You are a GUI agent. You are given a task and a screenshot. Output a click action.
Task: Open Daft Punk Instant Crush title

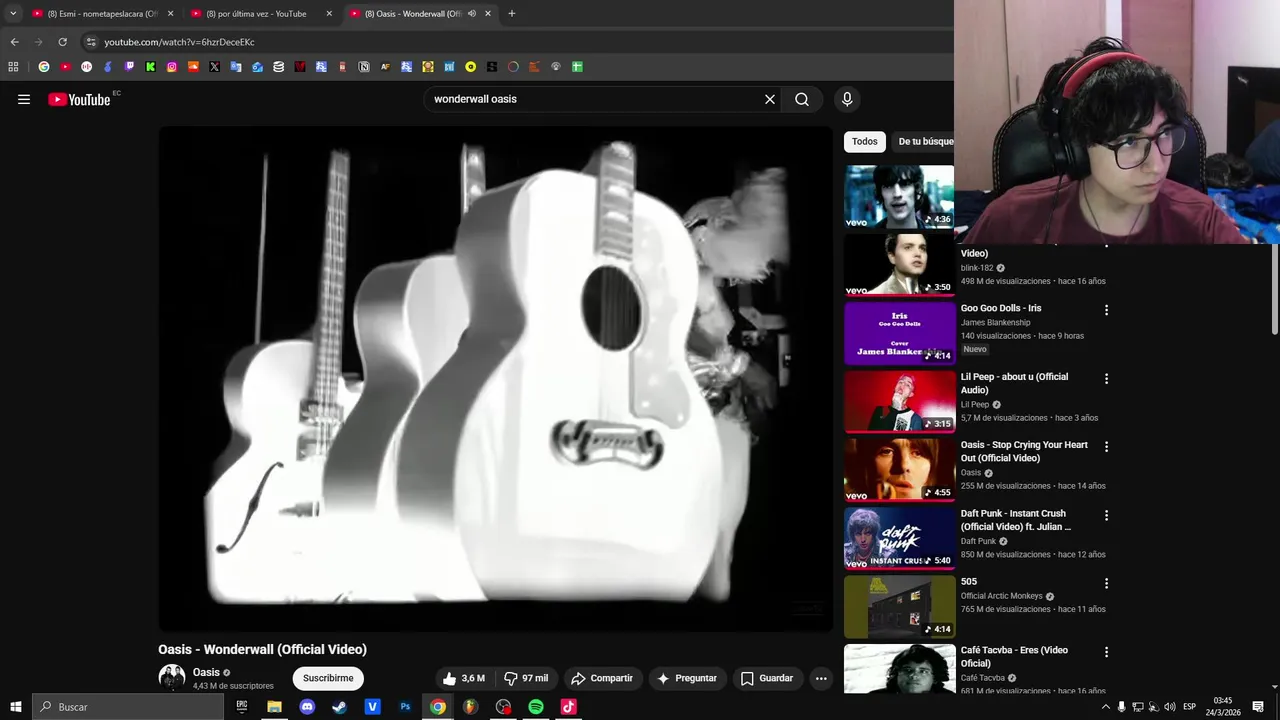1015,520
